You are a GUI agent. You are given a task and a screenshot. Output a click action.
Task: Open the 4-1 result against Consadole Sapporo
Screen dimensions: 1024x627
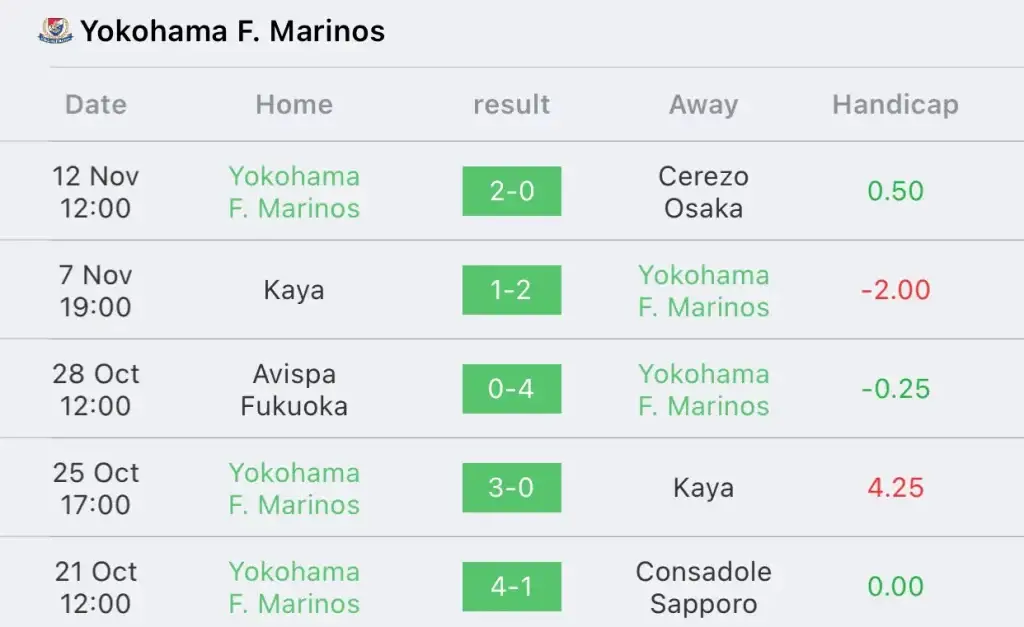pyautogui.click(x=511, y=587)
